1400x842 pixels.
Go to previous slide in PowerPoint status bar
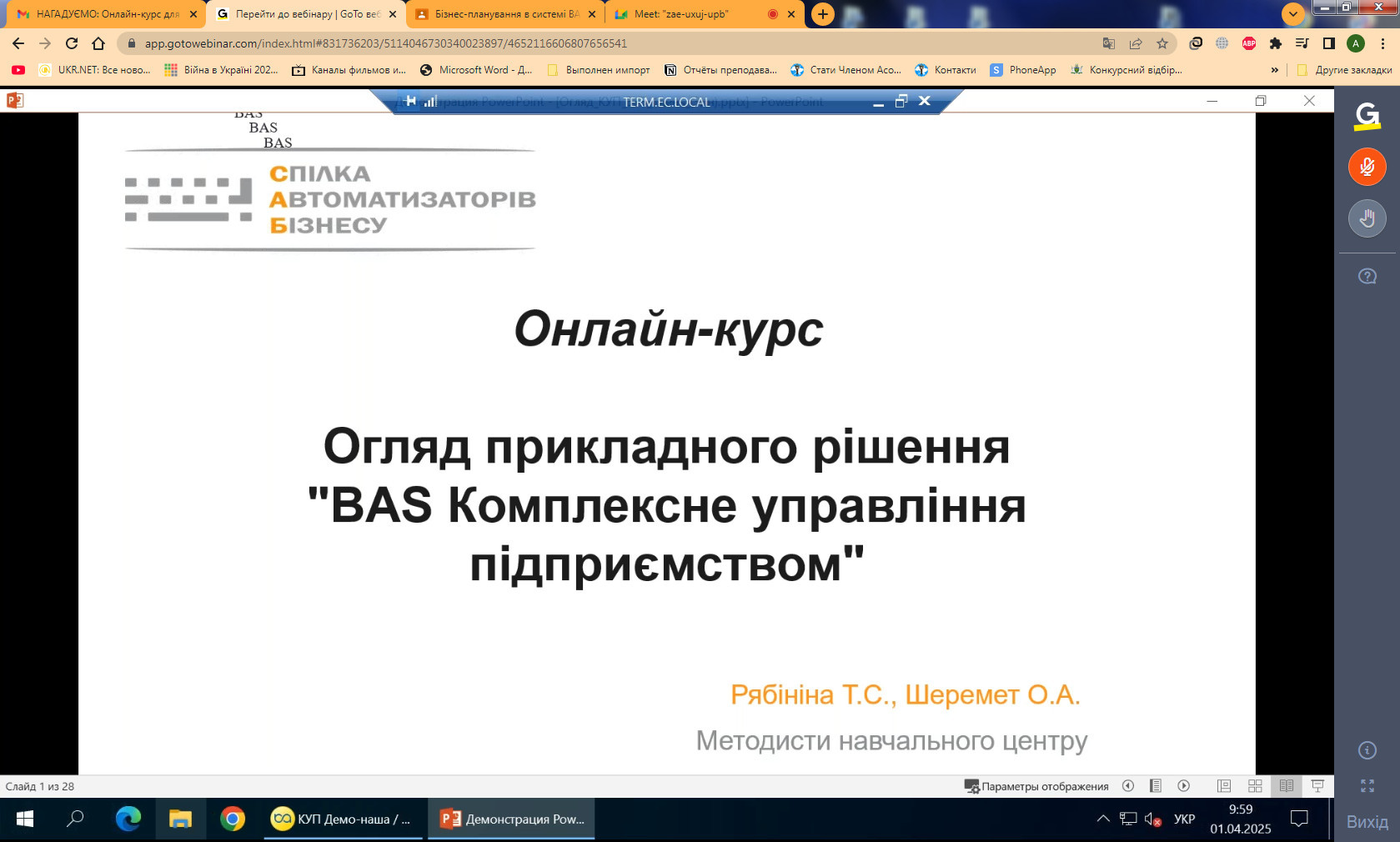1127,785
